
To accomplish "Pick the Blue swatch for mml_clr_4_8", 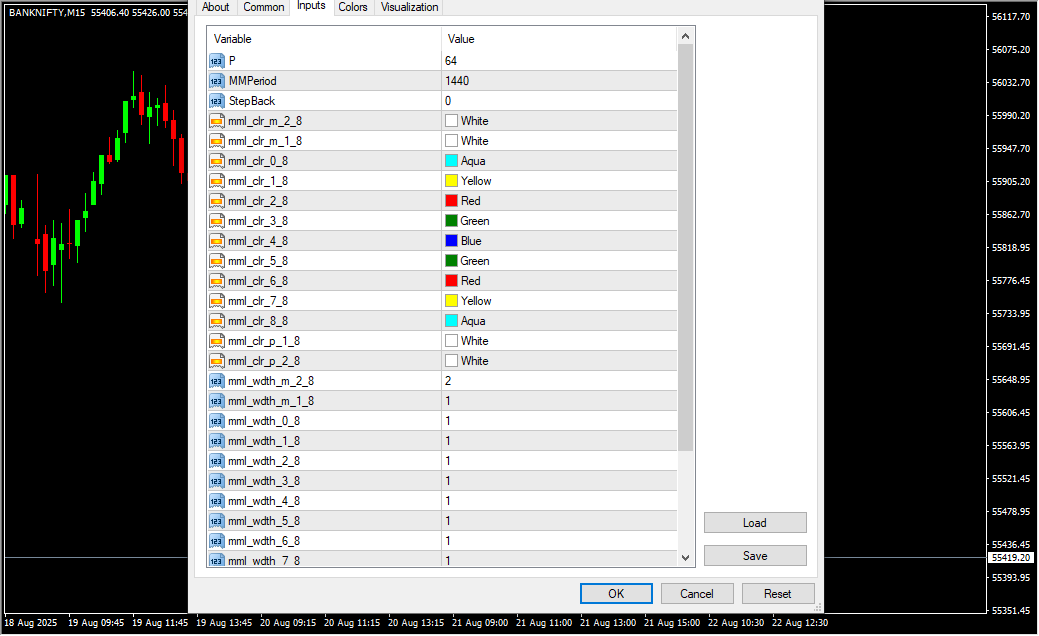I will point(451,241).
